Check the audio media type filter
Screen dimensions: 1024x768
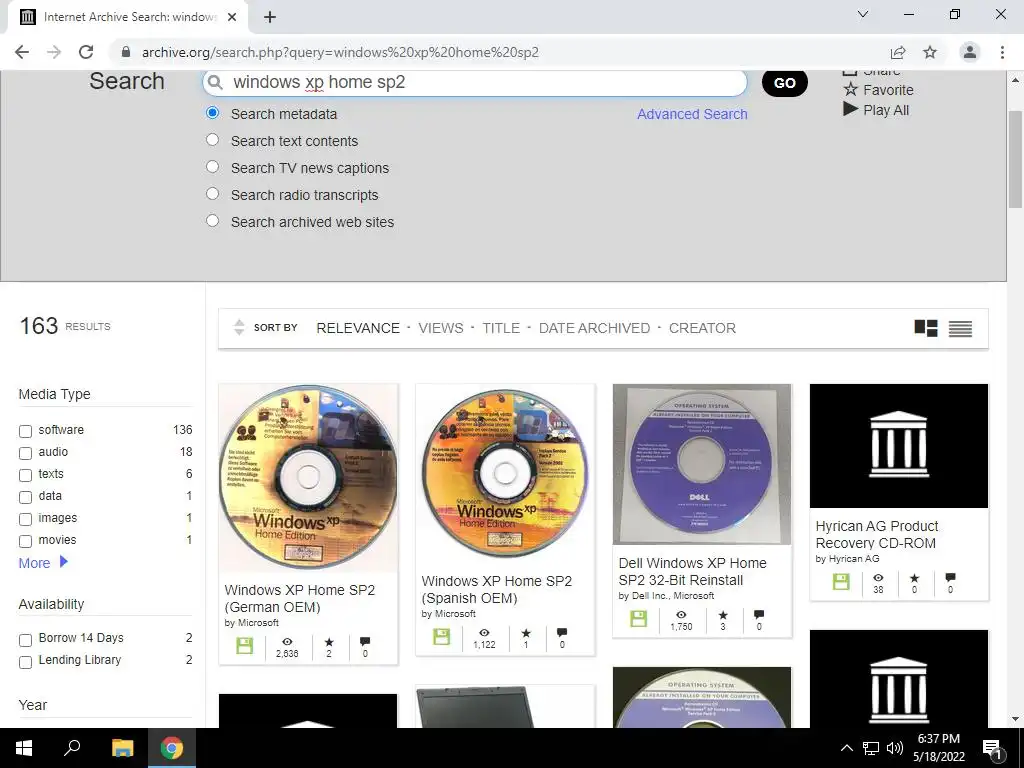point(25,453)
